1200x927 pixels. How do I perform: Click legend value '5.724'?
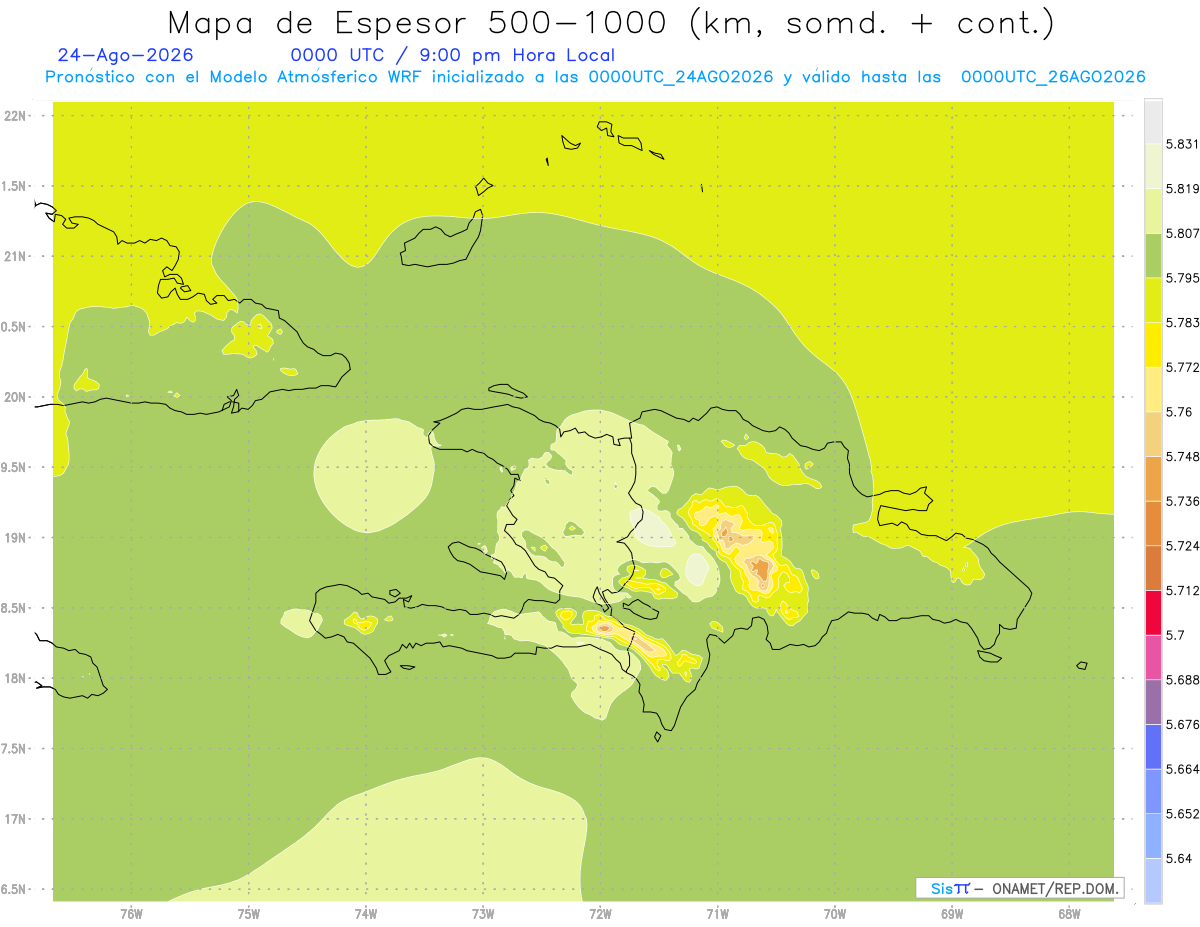point(1183,546)
